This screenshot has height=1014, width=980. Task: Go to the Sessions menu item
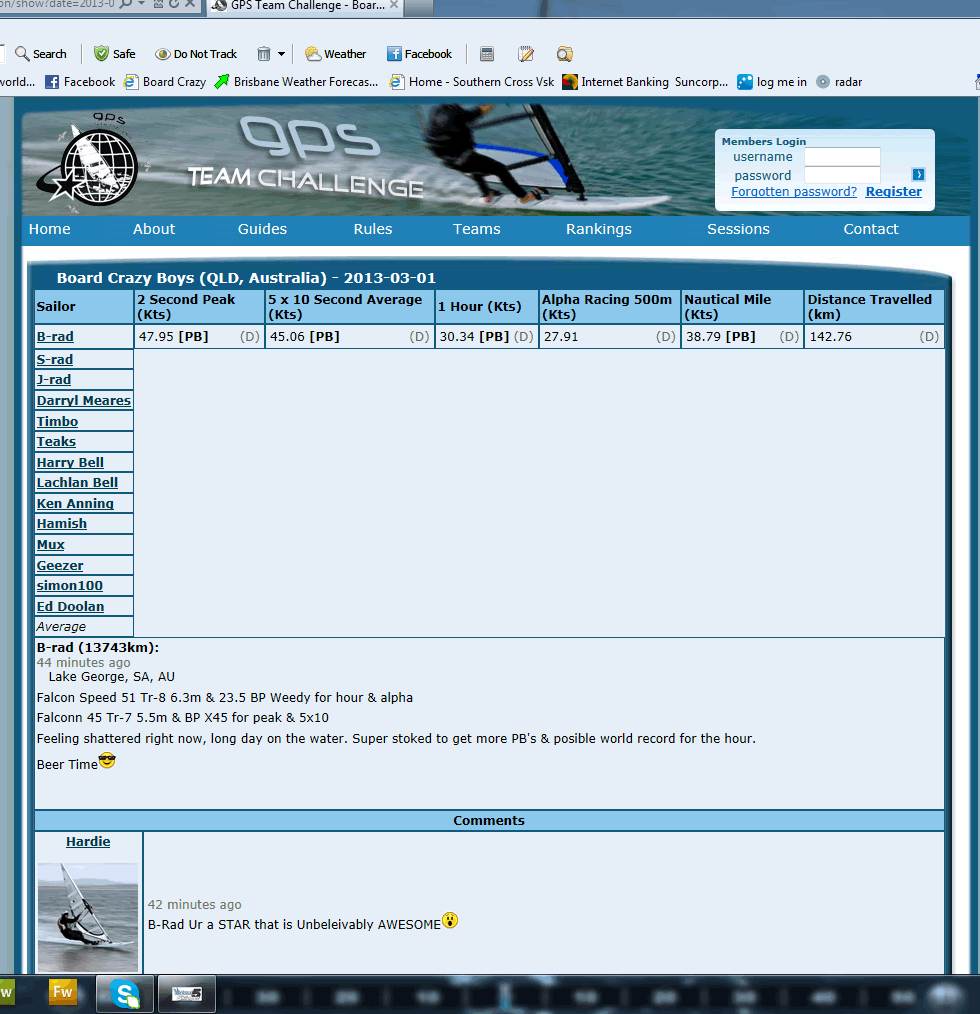(x=738, y=229)
